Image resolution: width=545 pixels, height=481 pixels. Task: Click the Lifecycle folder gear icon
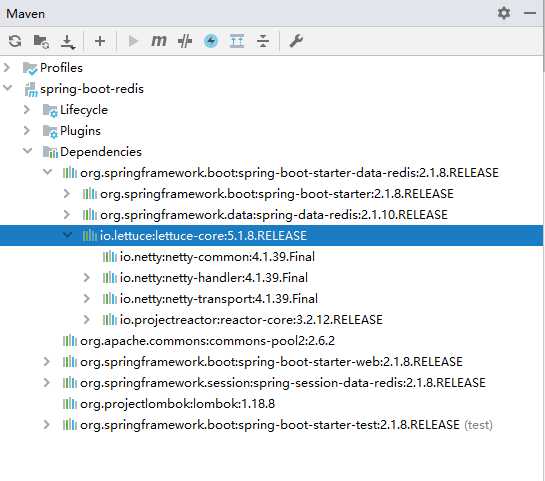click(50, 111)
